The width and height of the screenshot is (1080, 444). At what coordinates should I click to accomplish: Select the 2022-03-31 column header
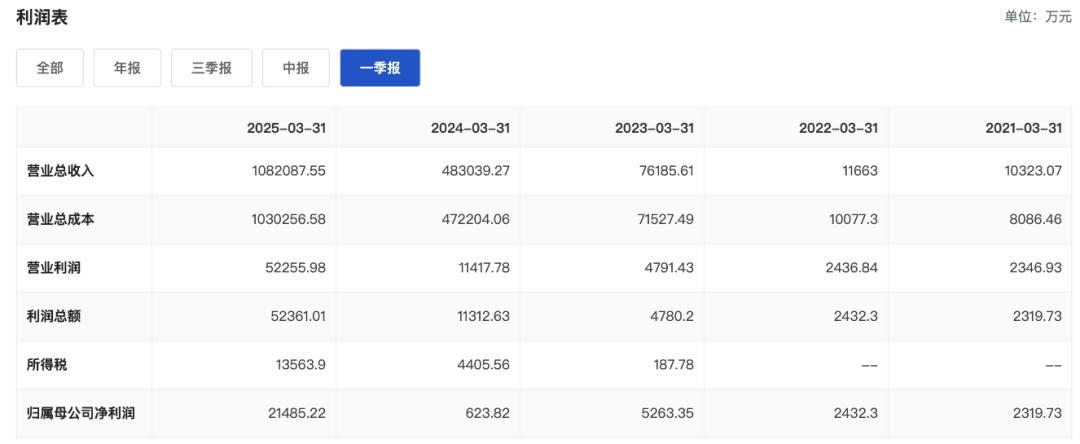coord(838,129)
